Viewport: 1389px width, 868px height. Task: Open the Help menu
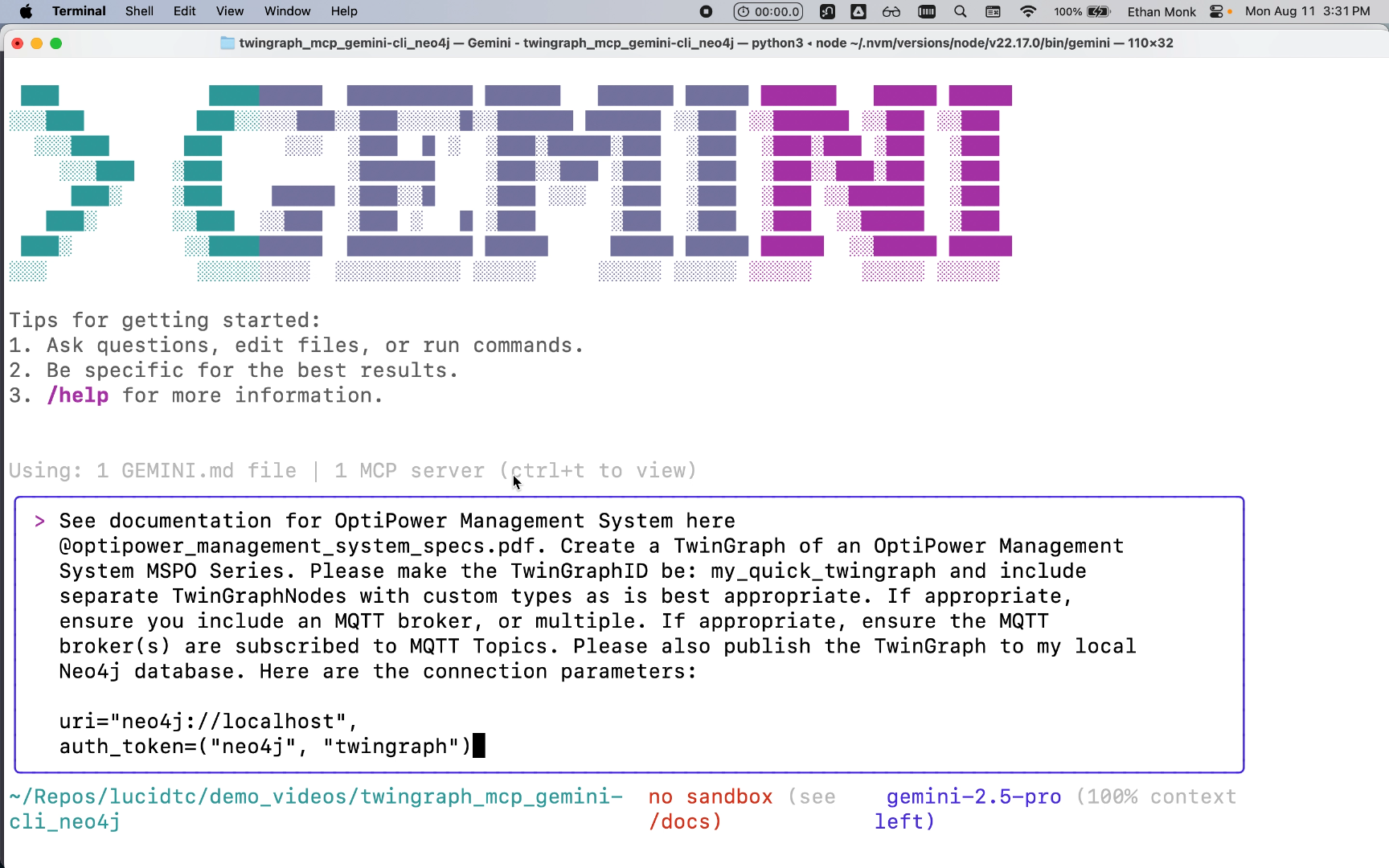coord(344,11)
